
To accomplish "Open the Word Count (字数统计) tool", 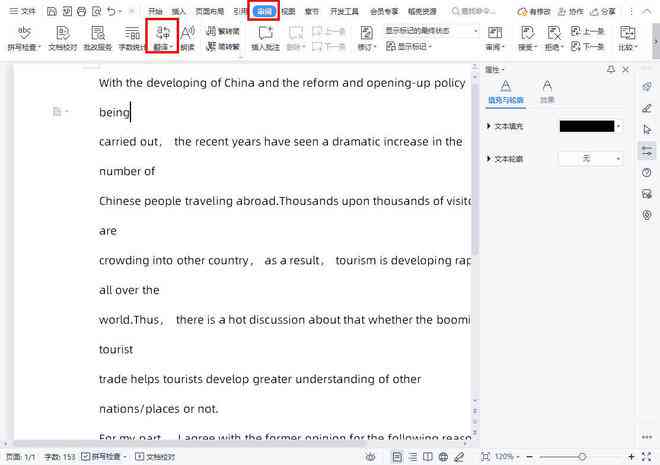I will 132,38.
